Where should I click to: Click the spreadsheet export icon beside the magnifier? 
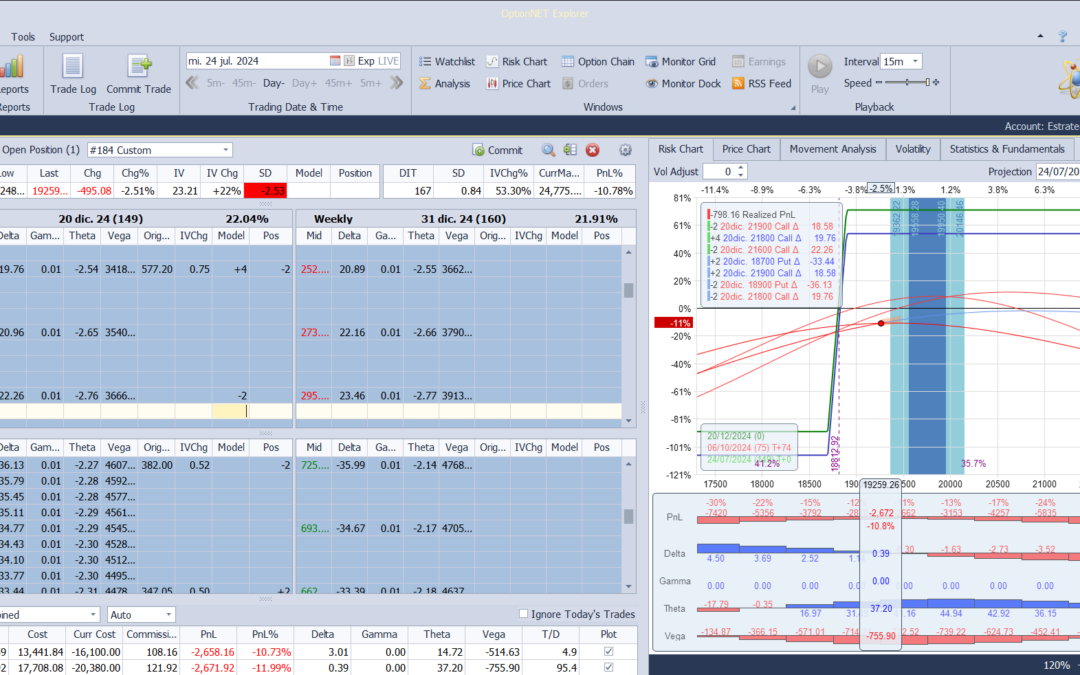(x=570, y=149)
